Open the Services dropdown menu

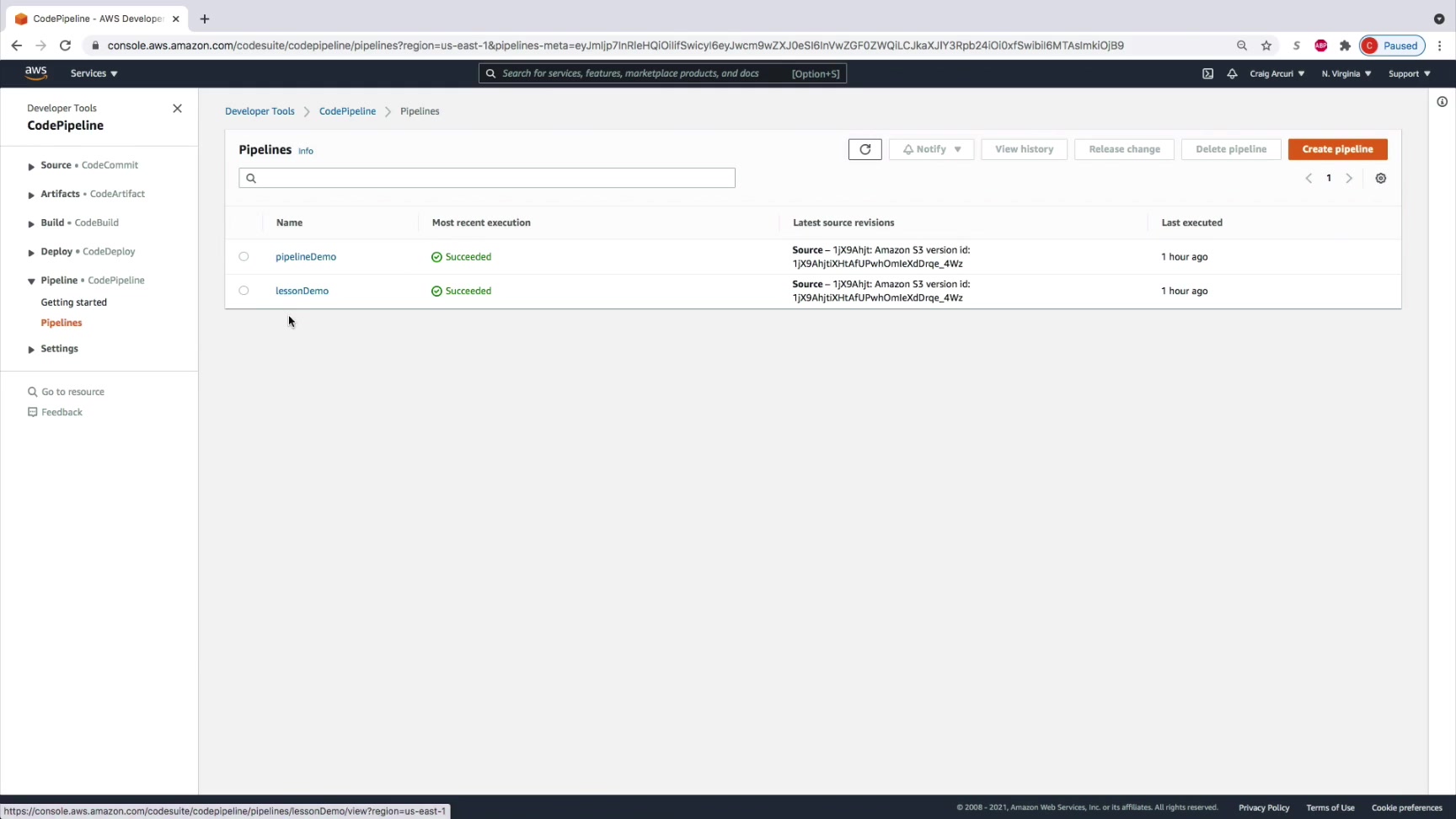coord(94,73)
